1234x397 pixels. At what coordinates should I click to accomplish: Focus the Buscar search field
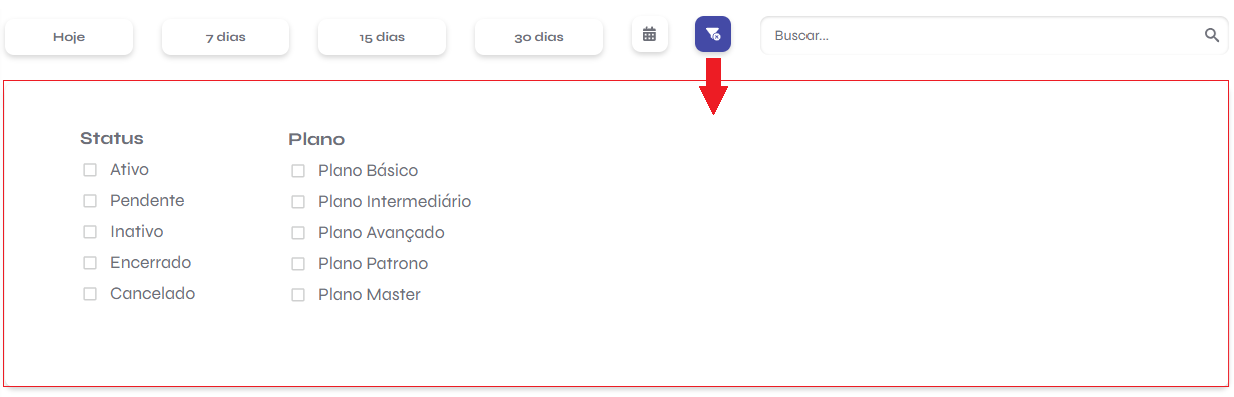(994, 35)
